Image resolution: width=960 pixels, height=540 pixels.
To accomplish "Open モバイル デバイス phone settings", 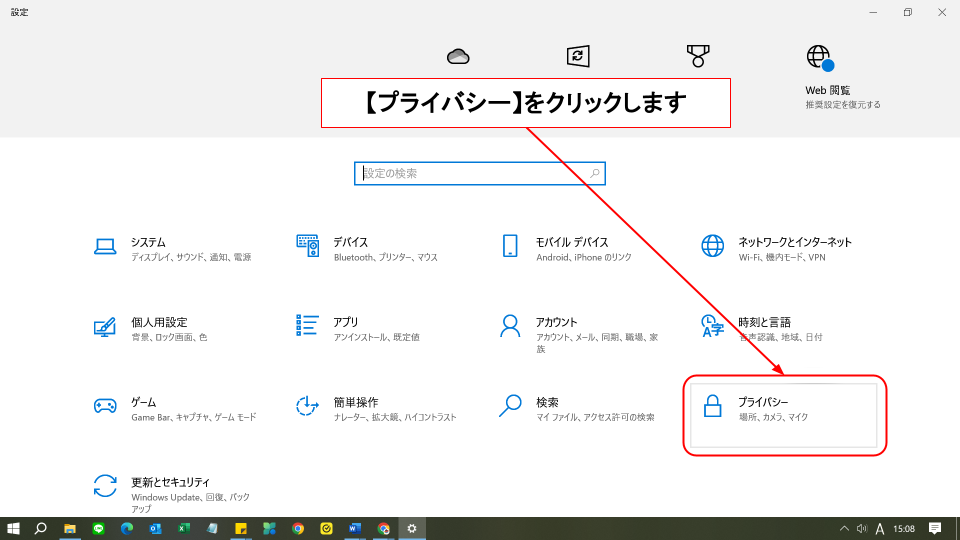I will coord(570,249).
